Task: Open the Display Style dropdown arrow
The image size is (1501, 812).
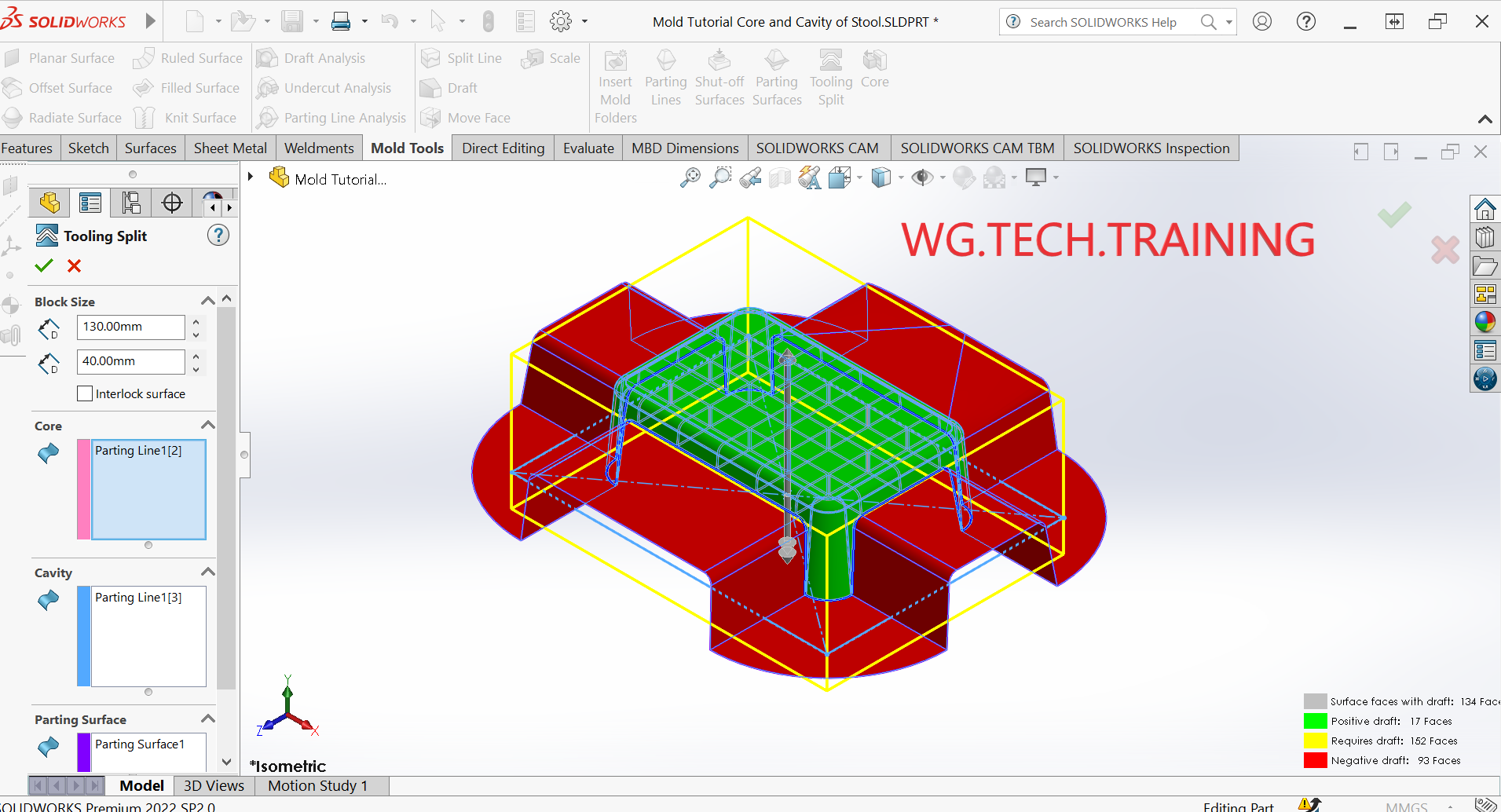Action: point(900,178)
